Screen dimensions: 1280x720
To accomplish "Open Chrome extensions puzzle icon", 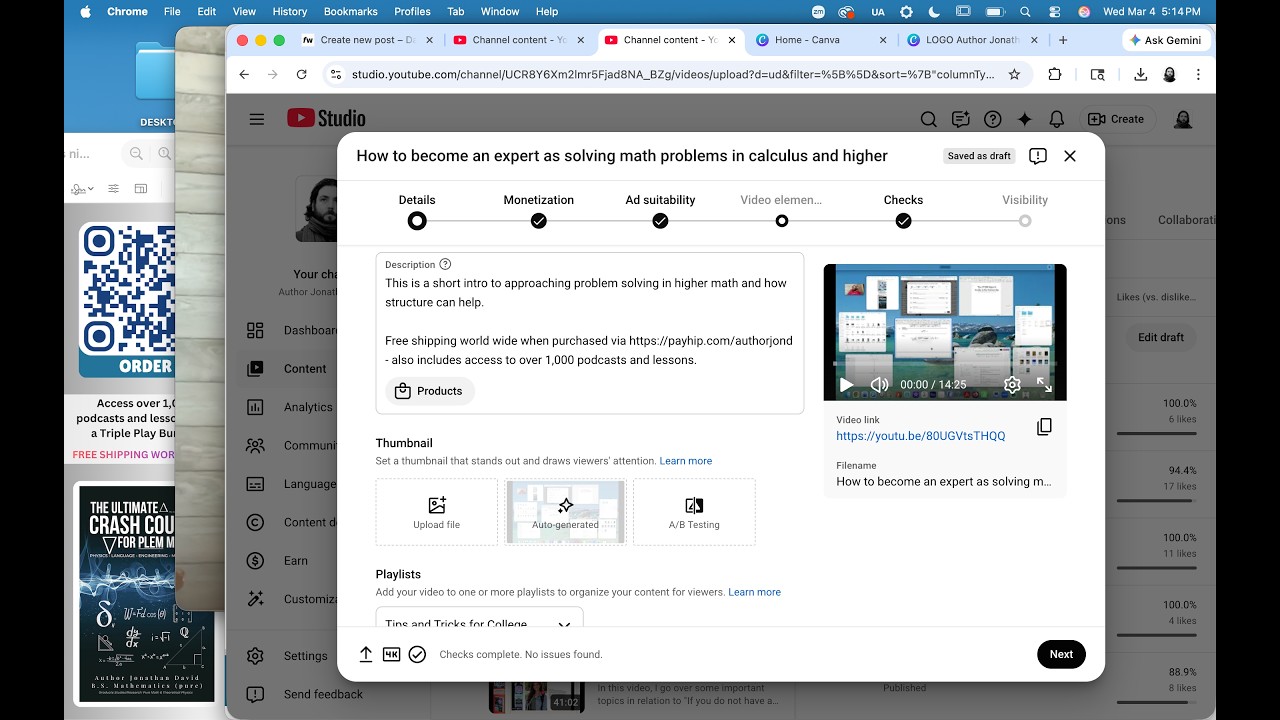I will click(1055, 74).
